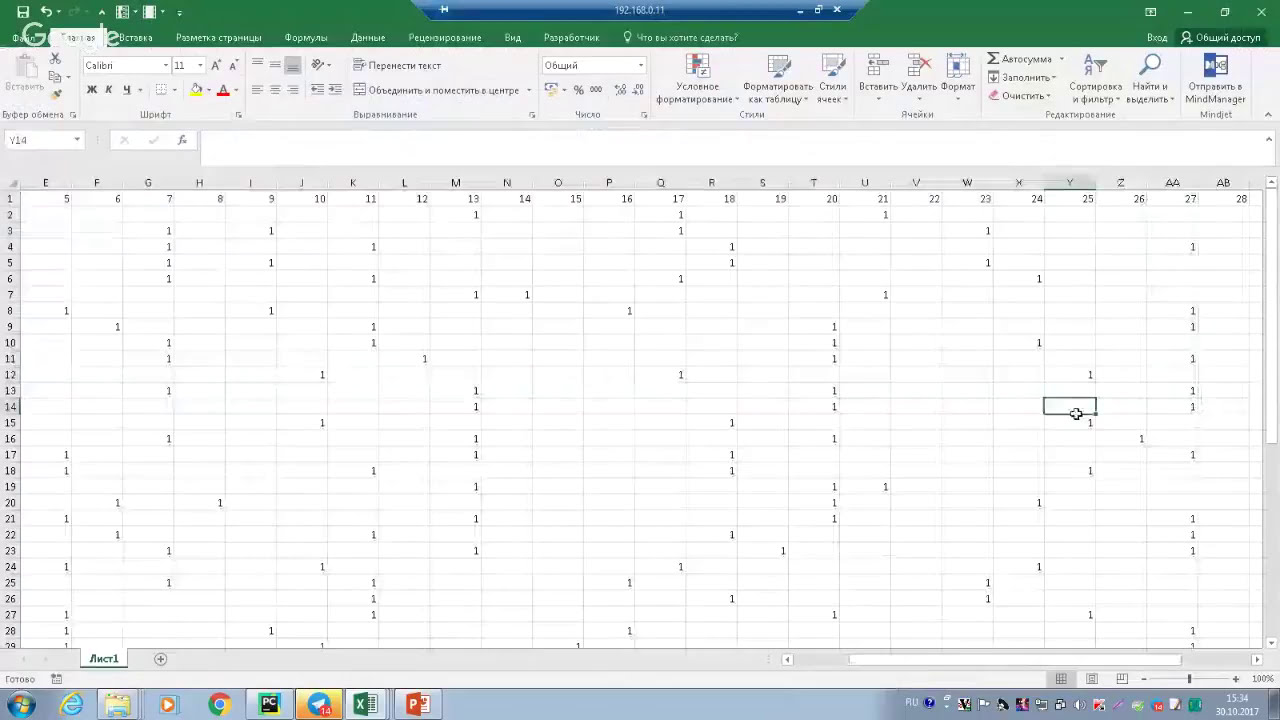Screen dimensions: 1280x720
Task: Click the Общий доступ share button
Action: tap(1220, 38)
